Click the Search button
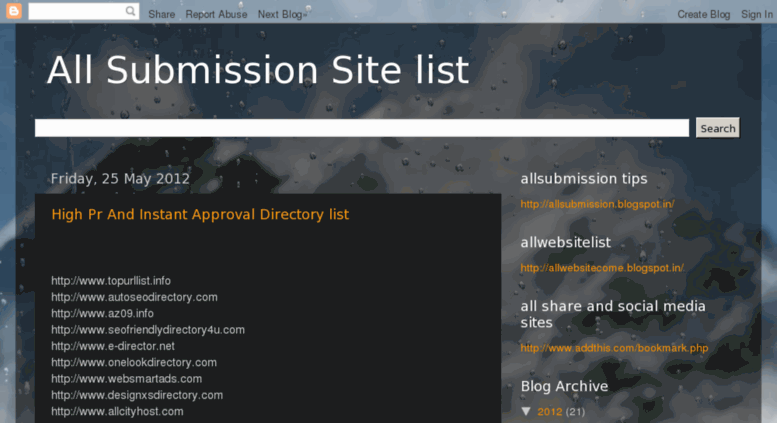 click(x=718, y=128)
